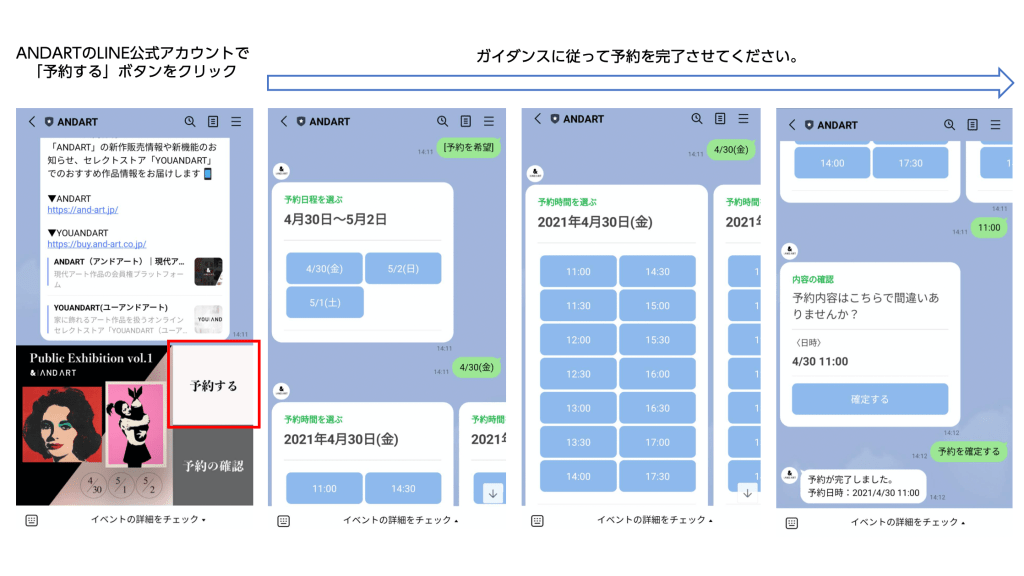This screenshot has width=1024, height=576.
Task: Pick the 12:30 time slot
Action: click(578, 374)
